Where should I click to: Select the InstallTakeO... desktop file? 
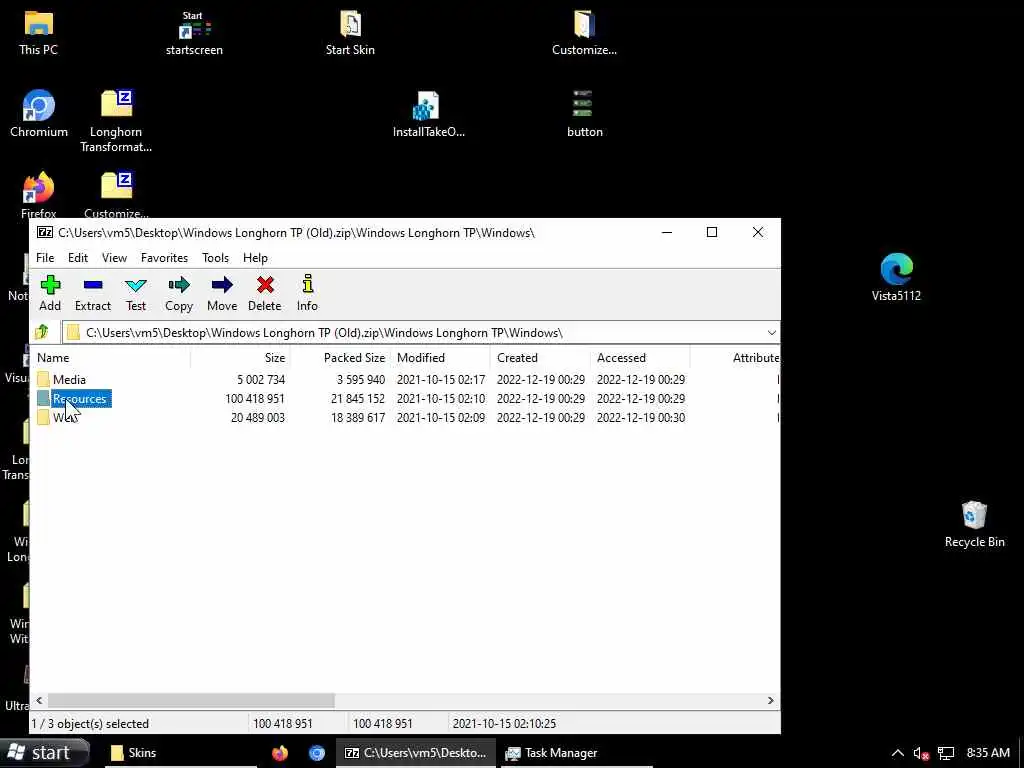428,114
